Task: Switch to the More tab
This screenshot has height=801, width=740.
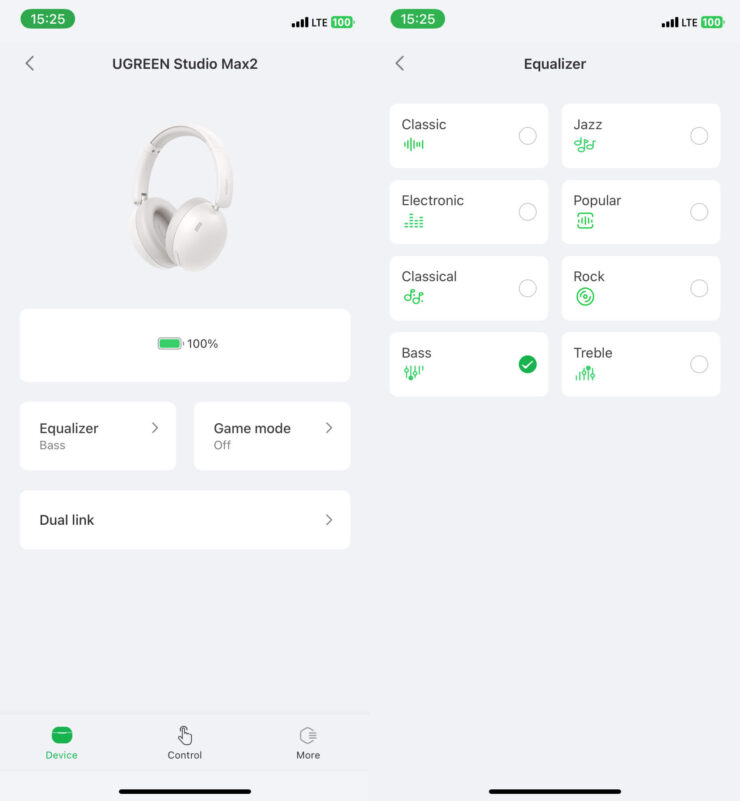Action: point(308,743)
